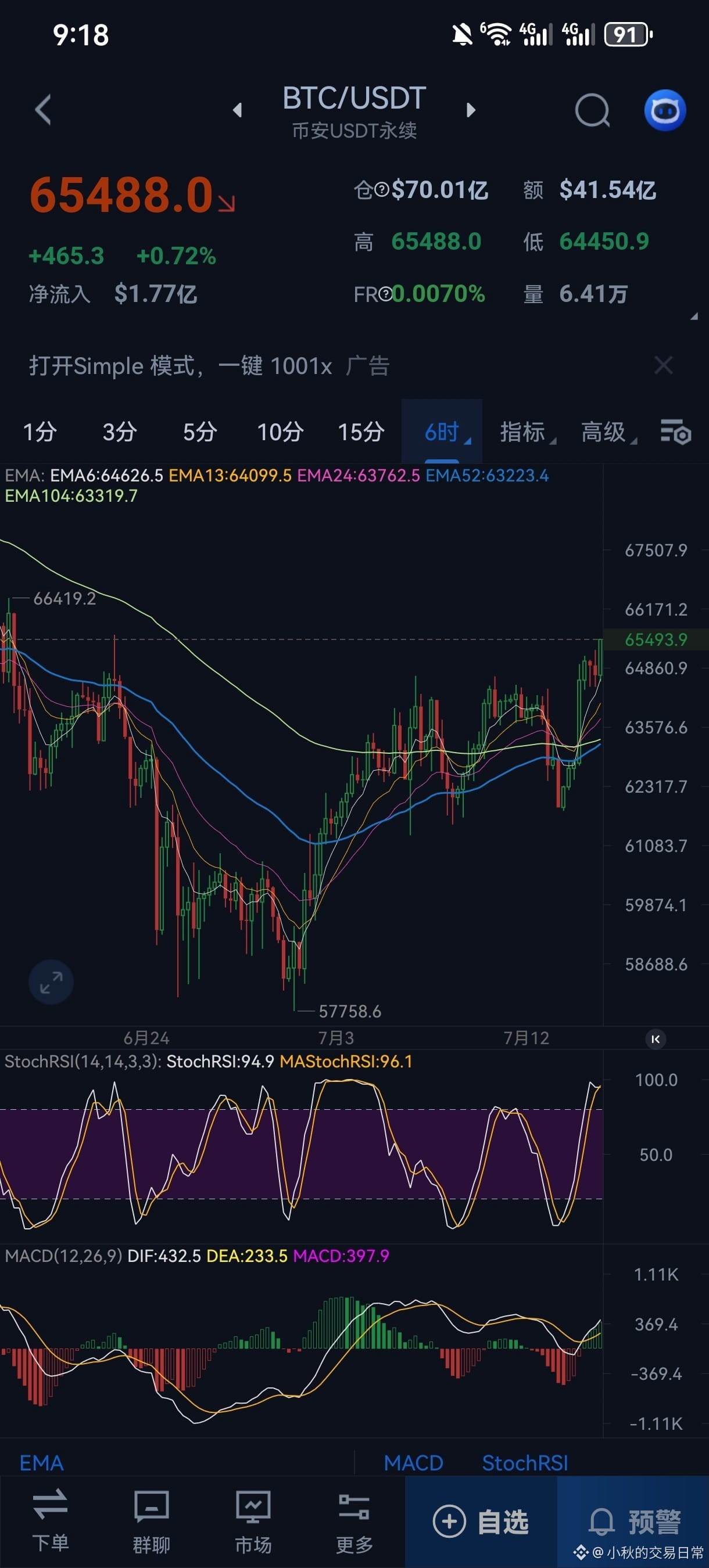
Task: Select 5分 timeframe
Action: coord(200,432)
